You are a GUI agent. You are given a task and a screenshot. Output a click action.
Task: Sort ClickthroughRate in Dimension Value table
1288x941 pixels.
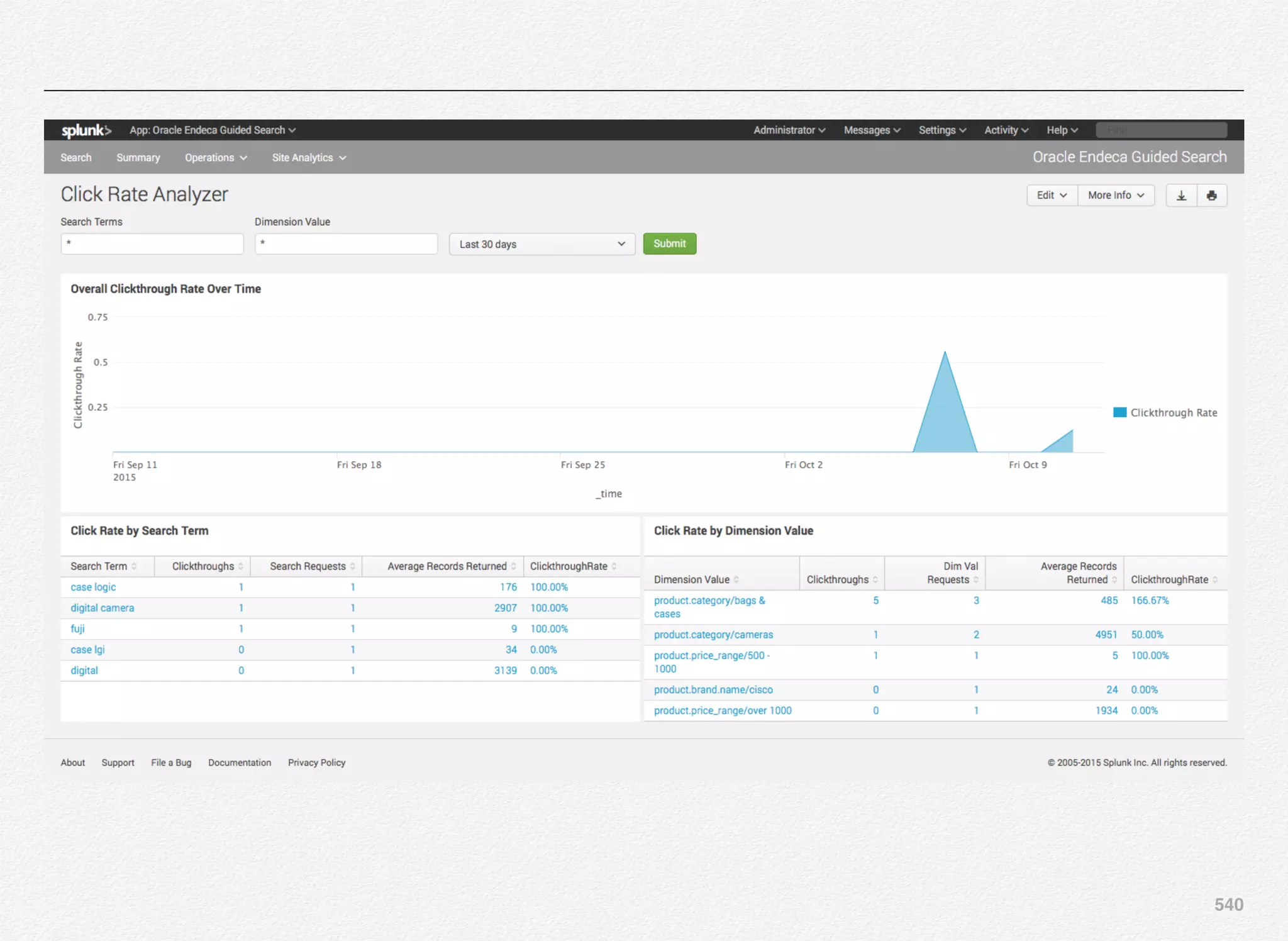(1215, 579)
